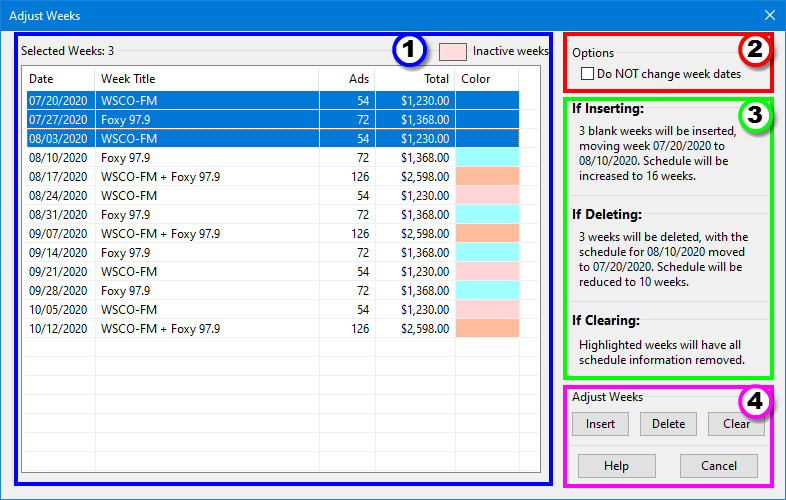
Task: Click the orange color cell for 09/07/2020
Action: (487, 234)
